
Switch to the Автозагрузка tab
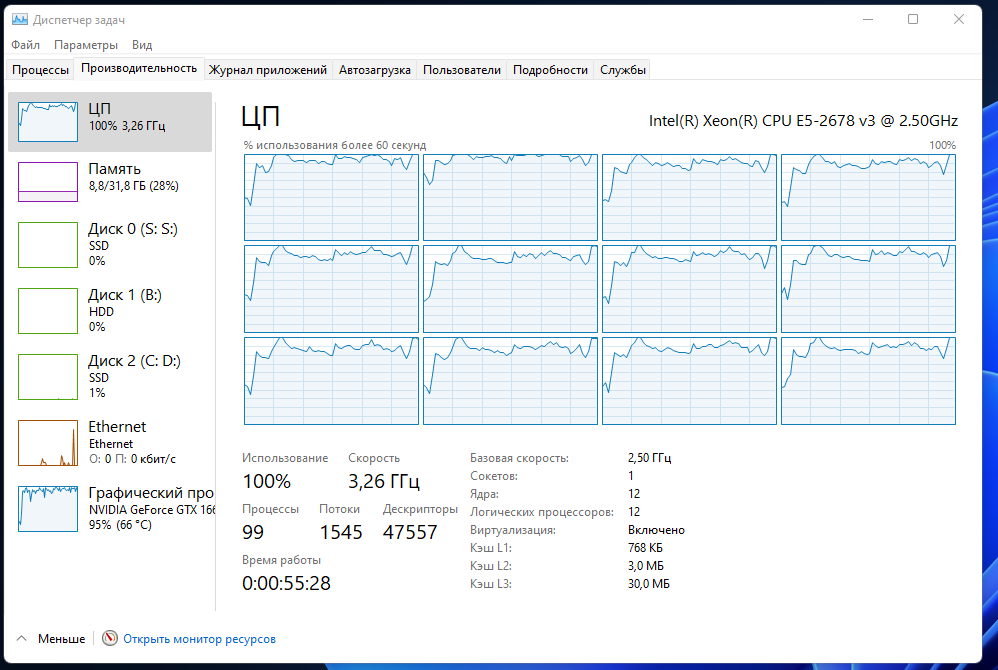click(x=375, y=70)
